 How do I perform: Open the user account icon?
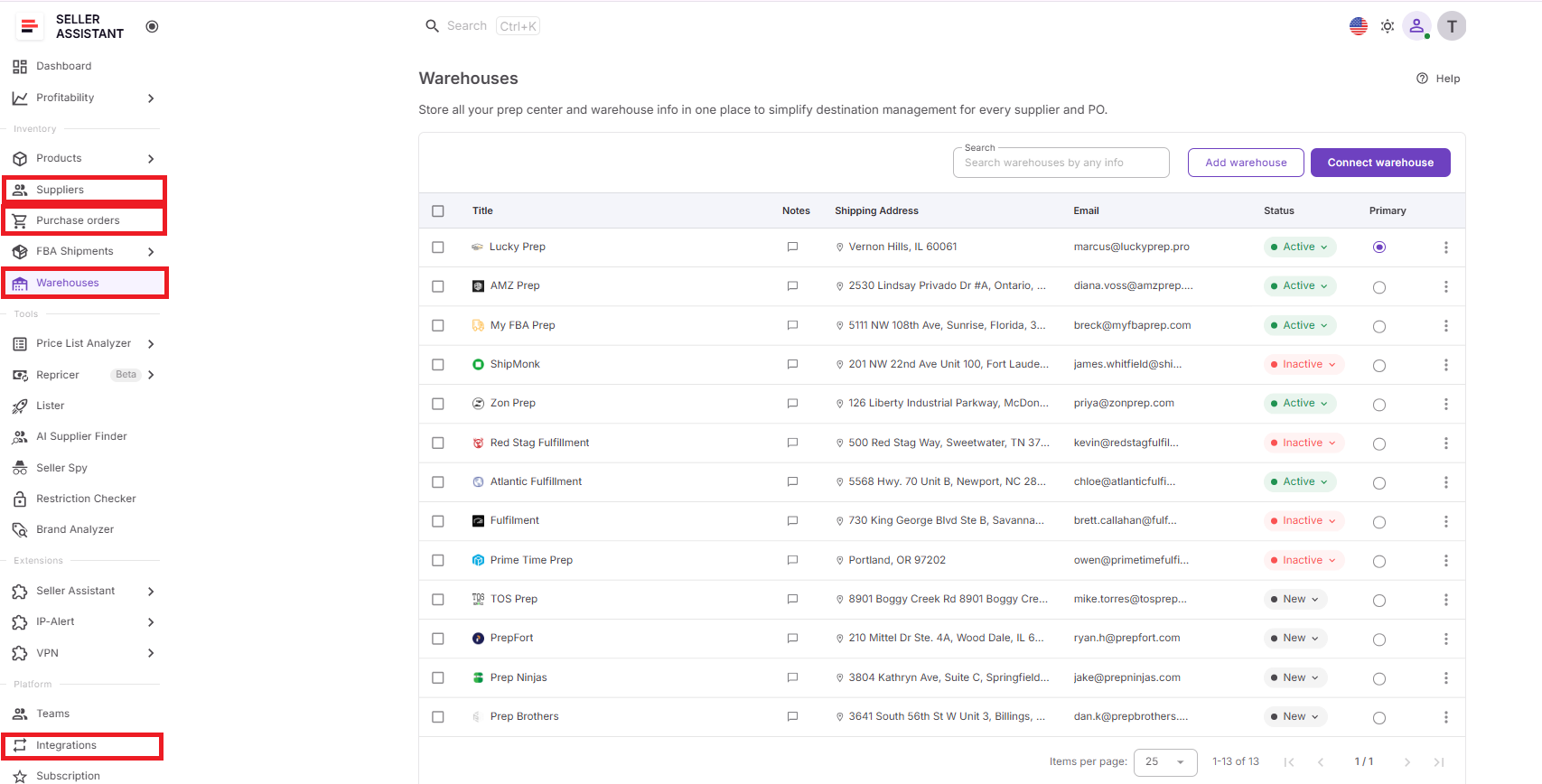(x=1416, y=26)
